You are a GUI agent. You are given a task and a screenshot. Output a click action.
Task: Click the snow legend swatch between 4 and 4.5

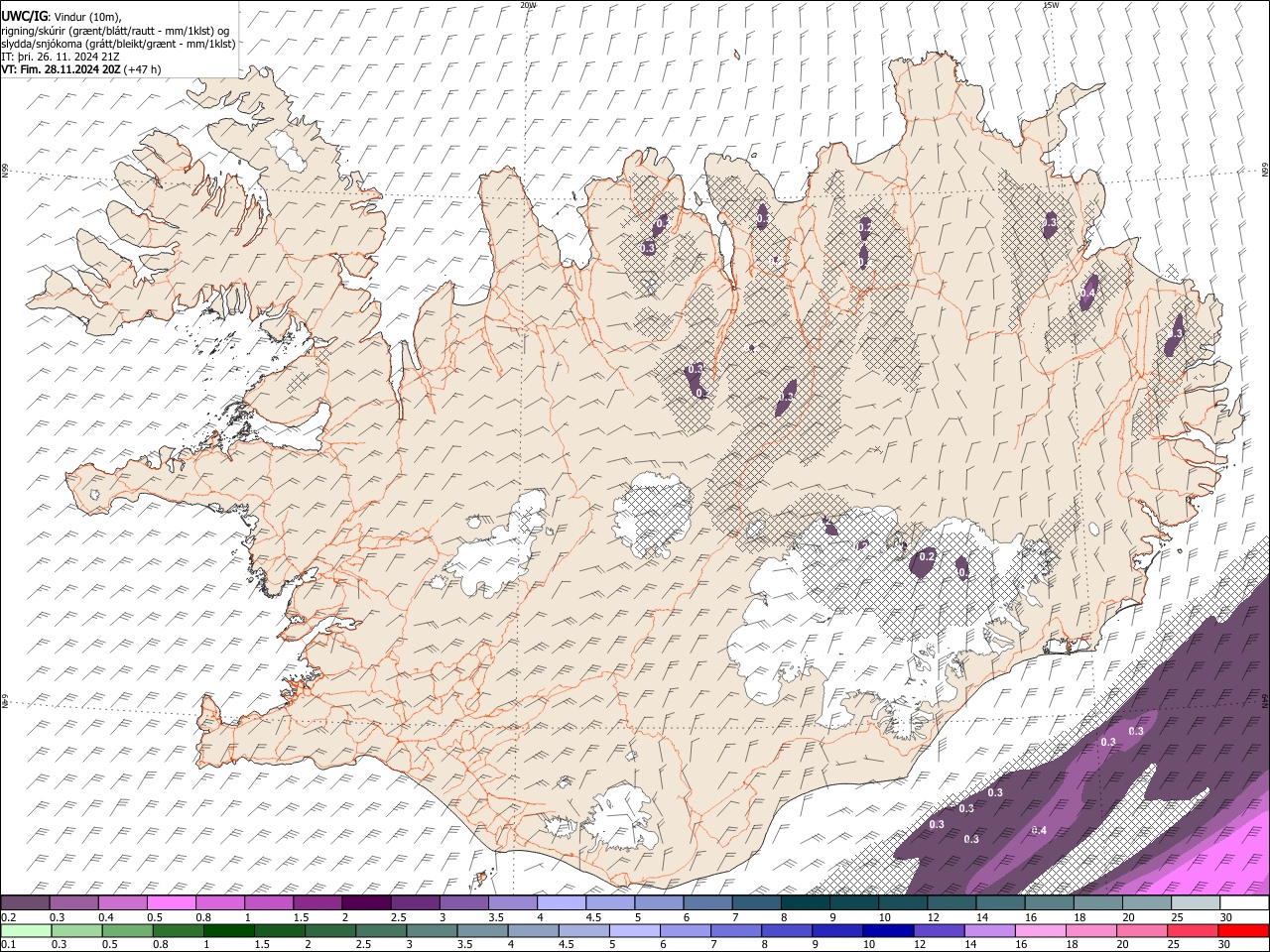(x=562, y=903)
